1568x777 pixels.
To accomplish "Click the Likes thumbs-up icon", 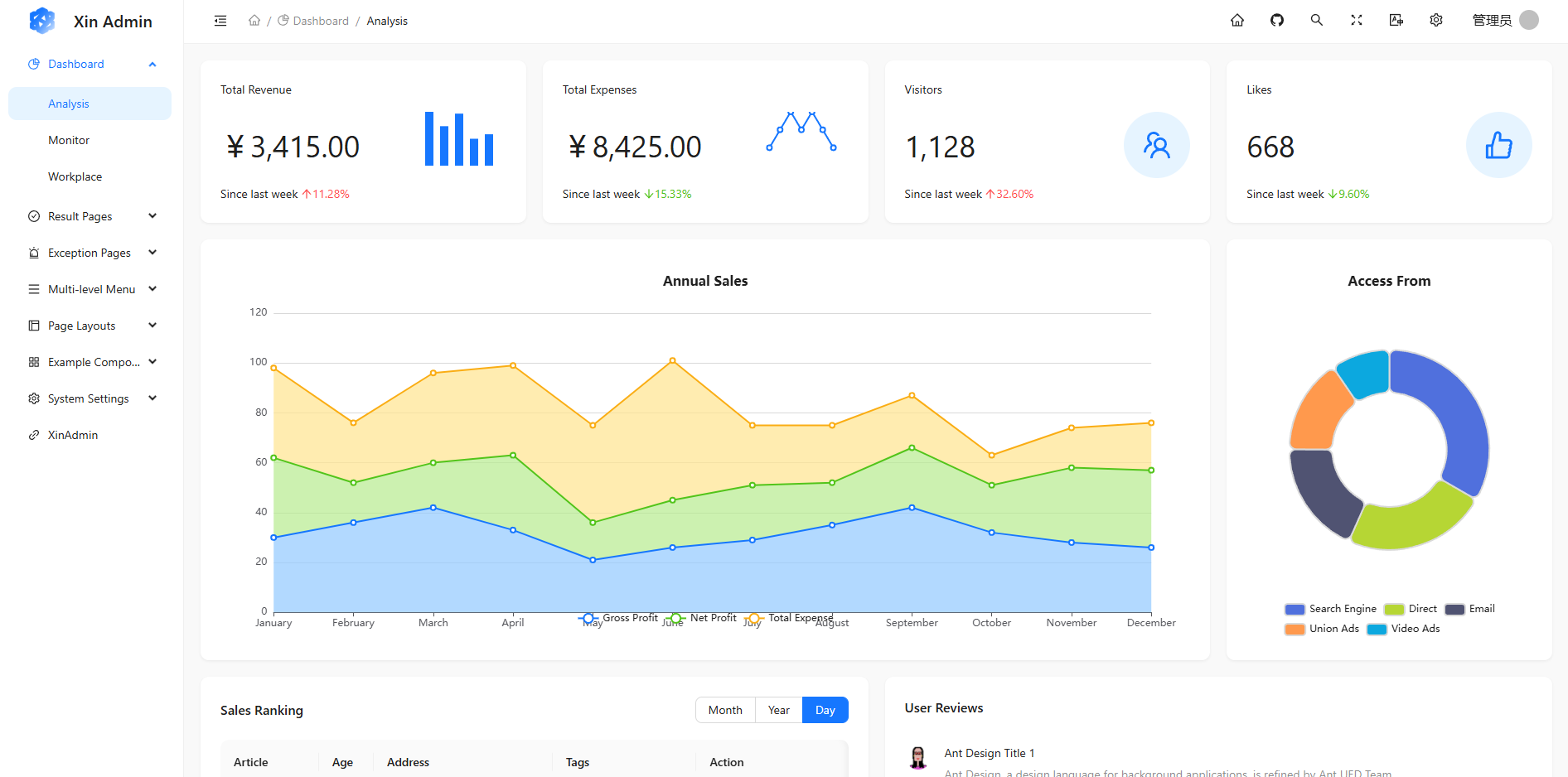I will 1498,146.
